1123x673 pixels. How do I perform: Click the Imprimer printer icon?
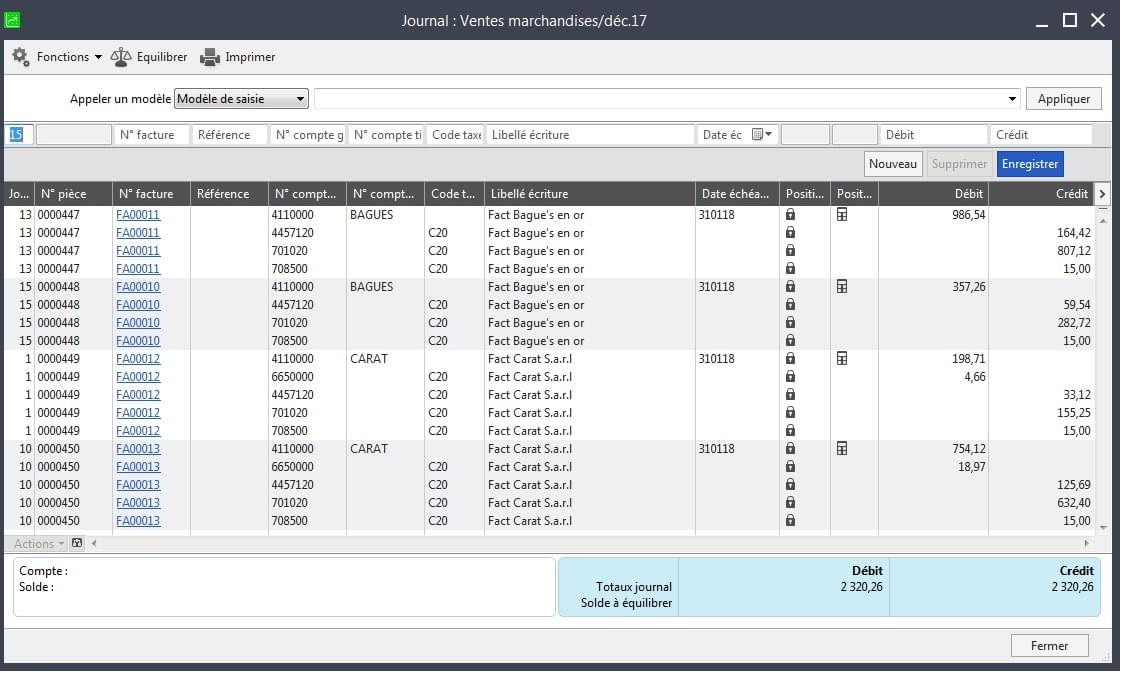[210, 57]
